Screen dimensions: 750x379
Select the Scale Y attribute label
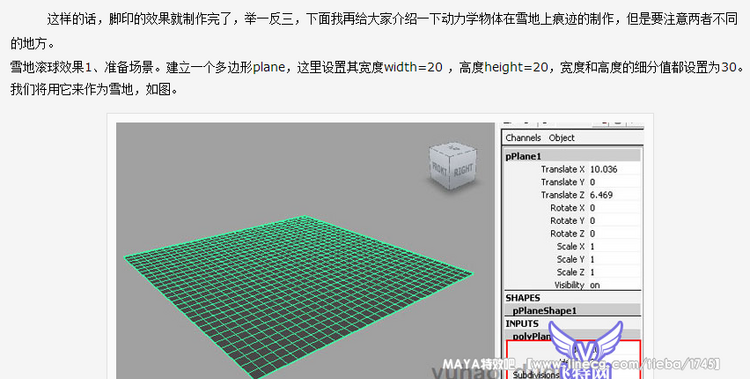pos(571,259)
